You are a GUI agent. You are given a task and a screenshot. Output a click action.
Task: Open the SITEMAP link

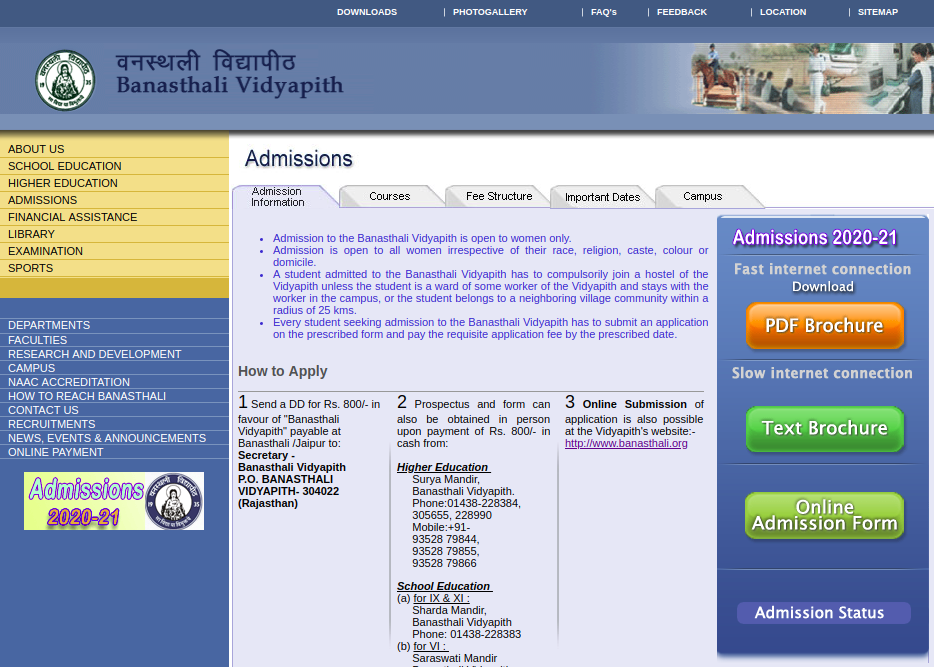pyautogui.click(x=878, y=12)
